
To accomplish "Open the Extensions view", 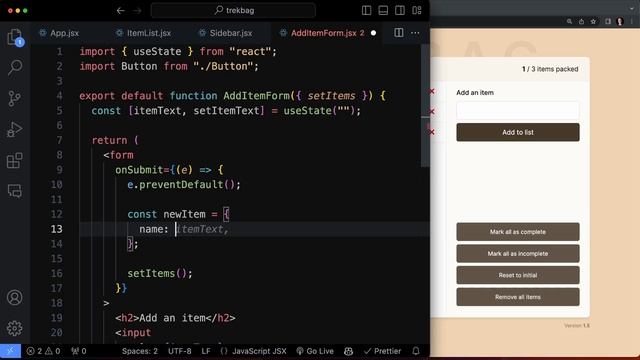I will (x=14, y=160).
